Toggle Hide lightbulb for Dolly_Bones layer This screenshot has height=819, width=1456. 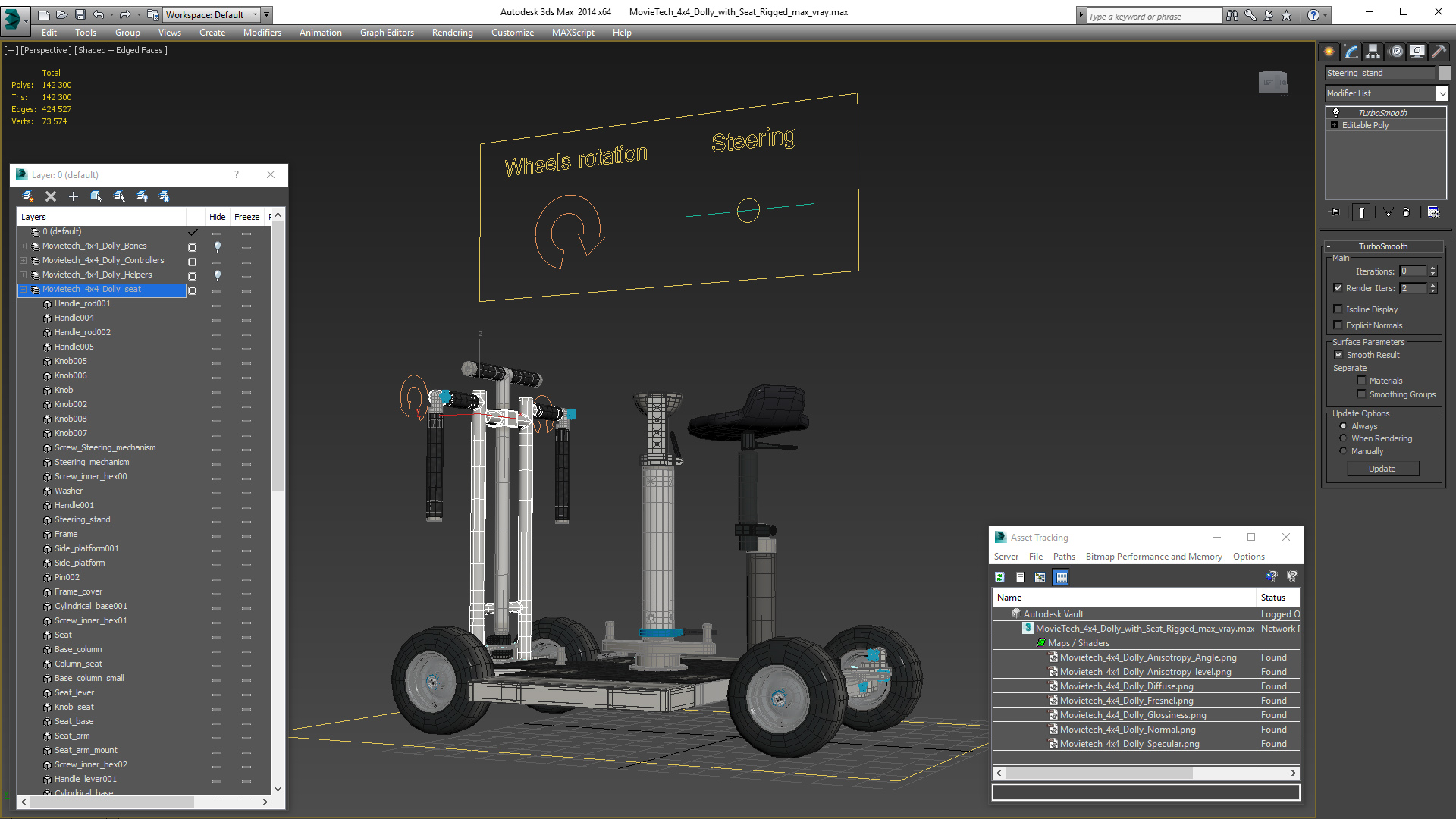coord(218,246)
